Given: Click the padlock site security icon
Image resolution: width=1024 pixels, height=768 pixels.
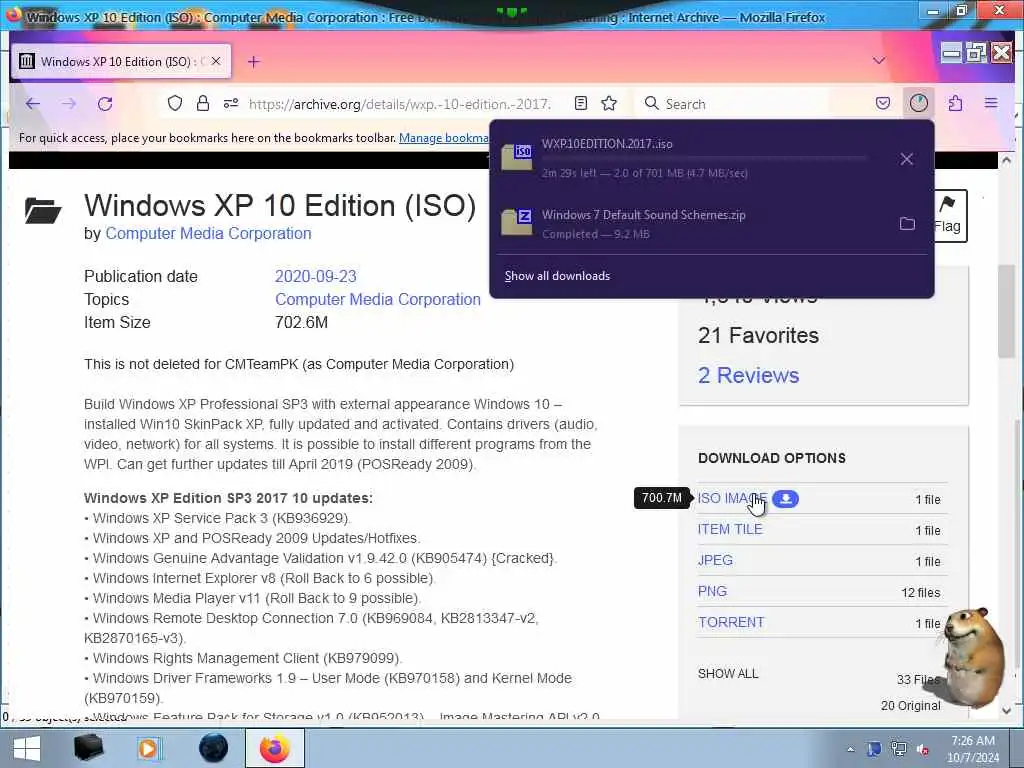Looking at the screenshot, I should point(203,103).
